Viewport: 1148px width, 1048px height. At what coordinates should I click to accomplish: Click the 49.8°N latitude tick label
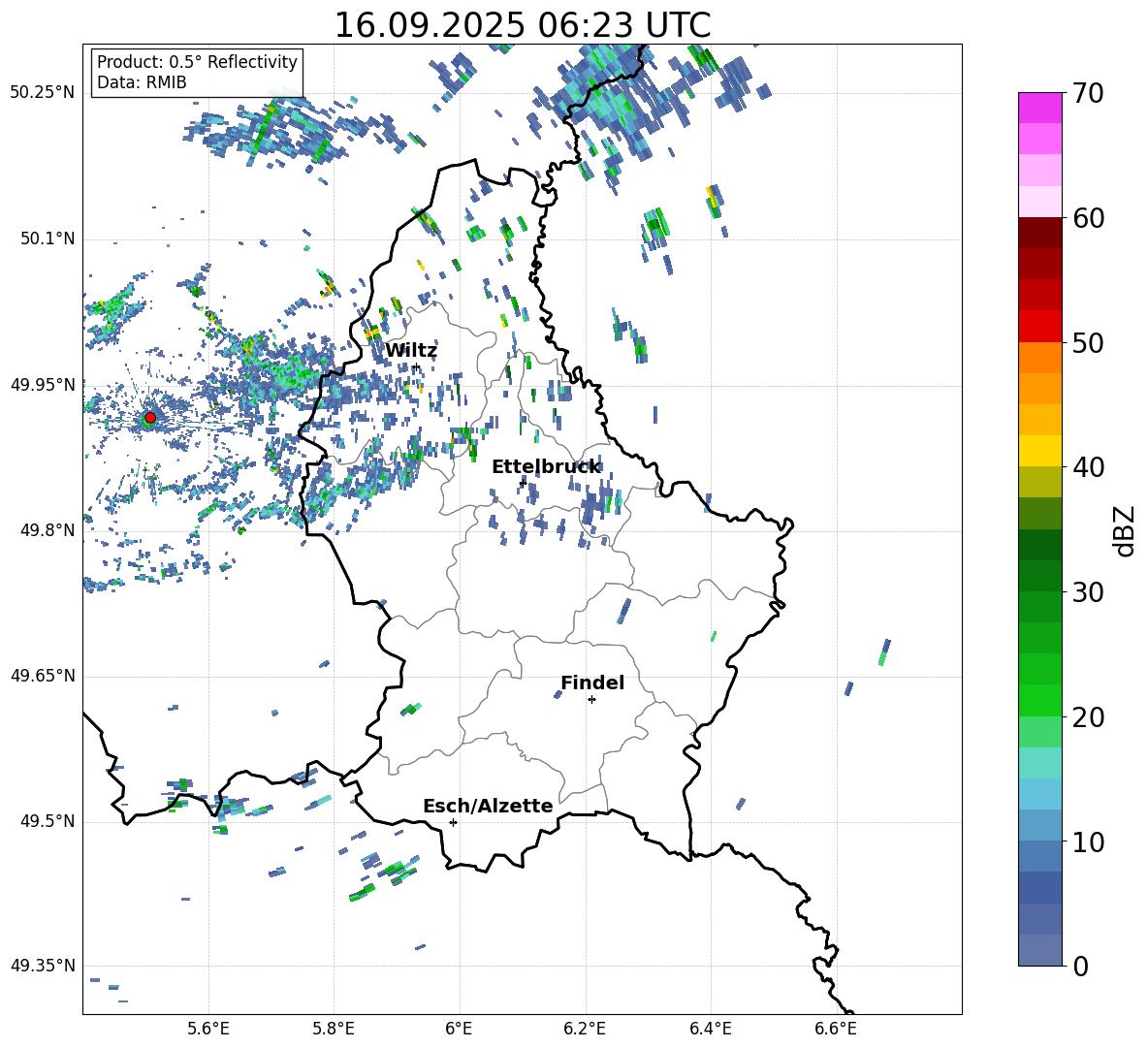pyautogui.click(x=47, y=530)
